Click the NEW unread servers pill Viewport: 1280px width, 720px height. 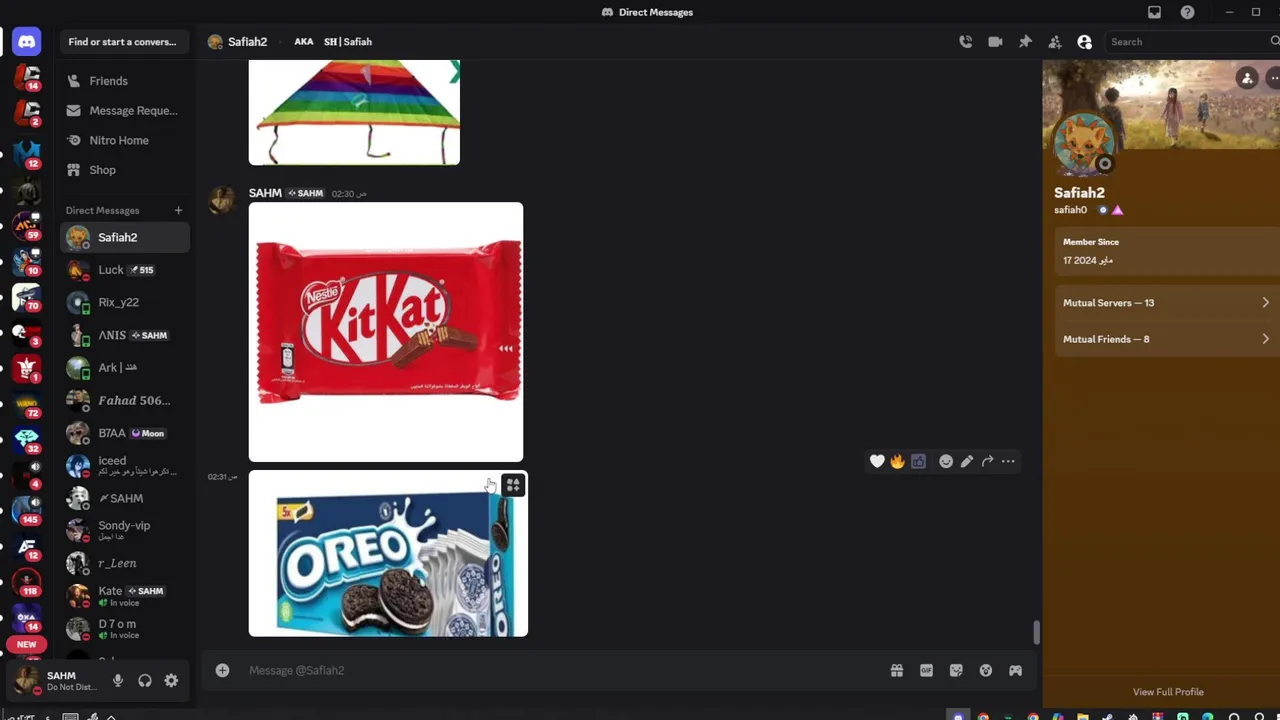tap(26, 645)
